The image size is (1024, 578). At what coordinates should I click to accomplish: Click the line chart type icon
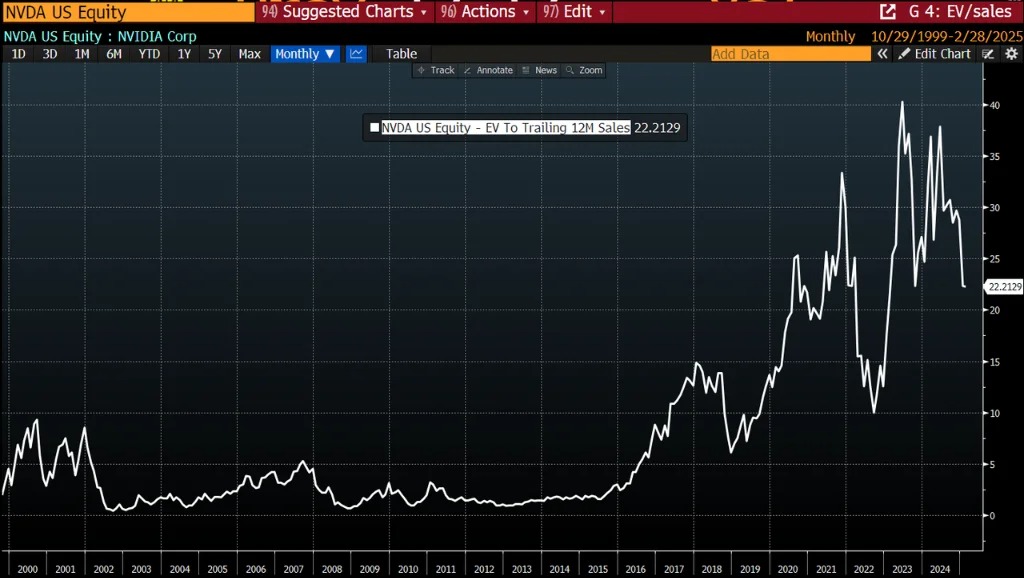(x=357, y=54)
